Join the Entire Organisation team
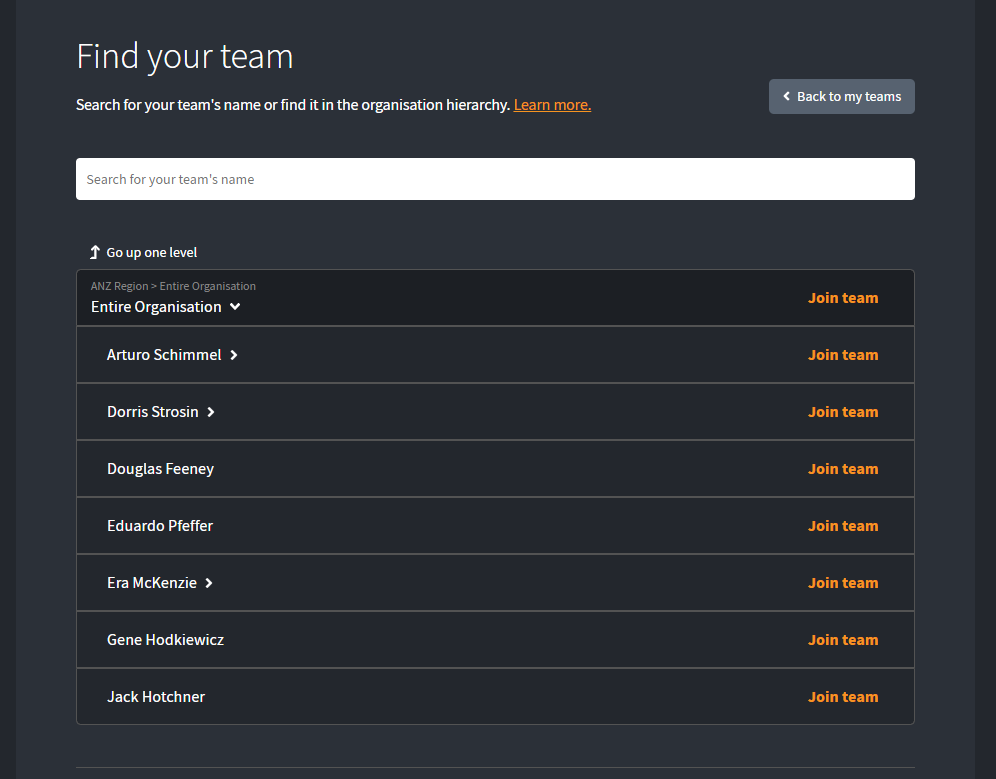The height and width of the screenshot is (779, 996). [843, 298]
